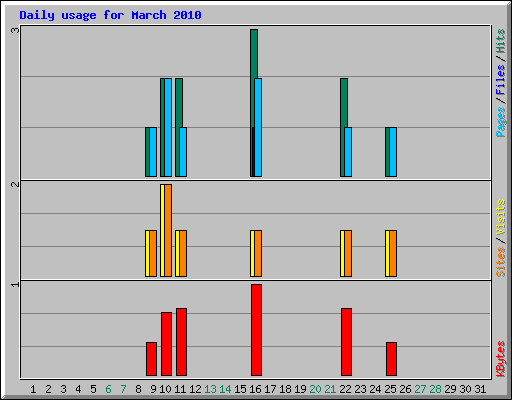Click the light blue Pages bar for day 9

point(153,152)
